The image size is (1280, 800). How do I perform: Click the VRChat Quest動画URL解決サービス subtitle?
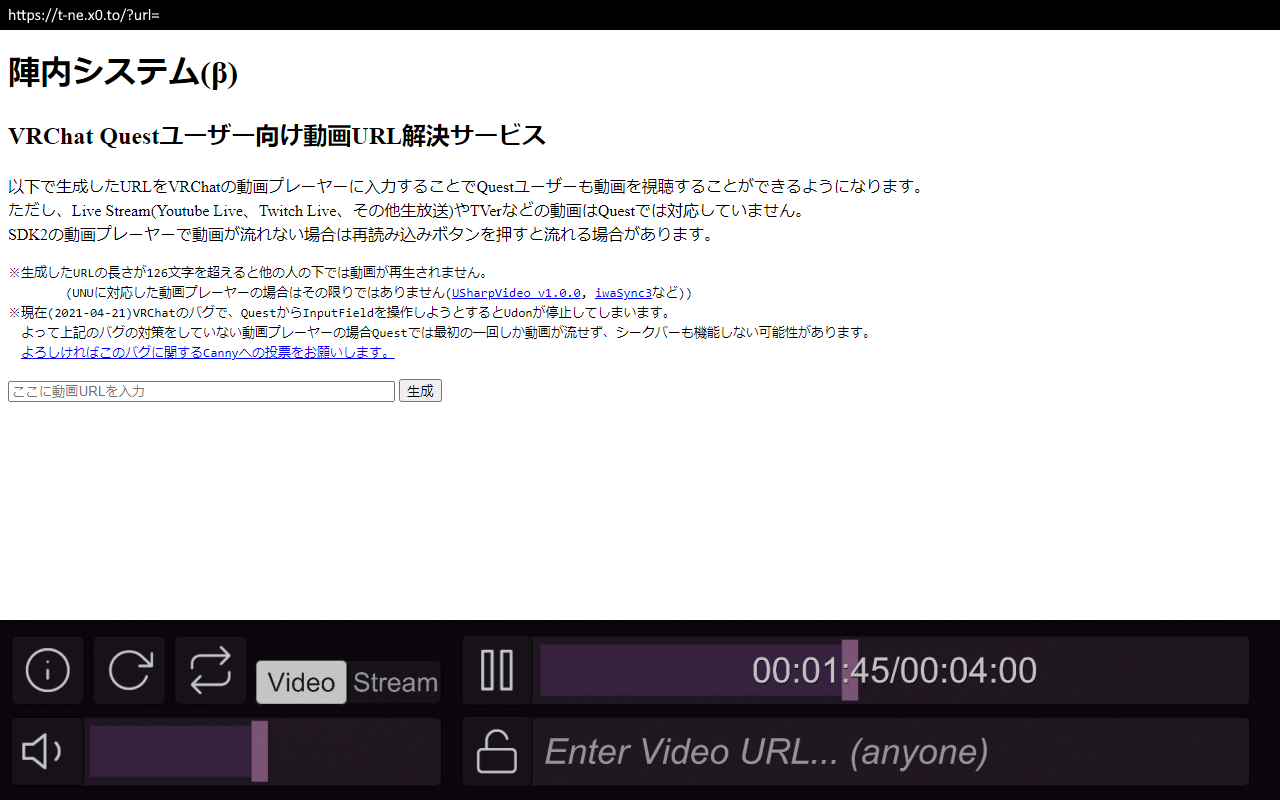pos(277,135)
